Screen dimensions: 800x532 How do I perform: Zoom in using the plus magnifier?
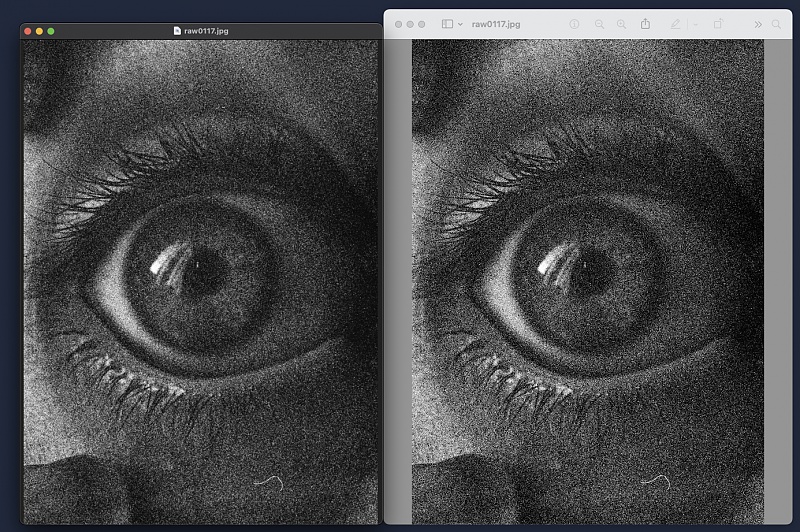[x=621, y=24]
